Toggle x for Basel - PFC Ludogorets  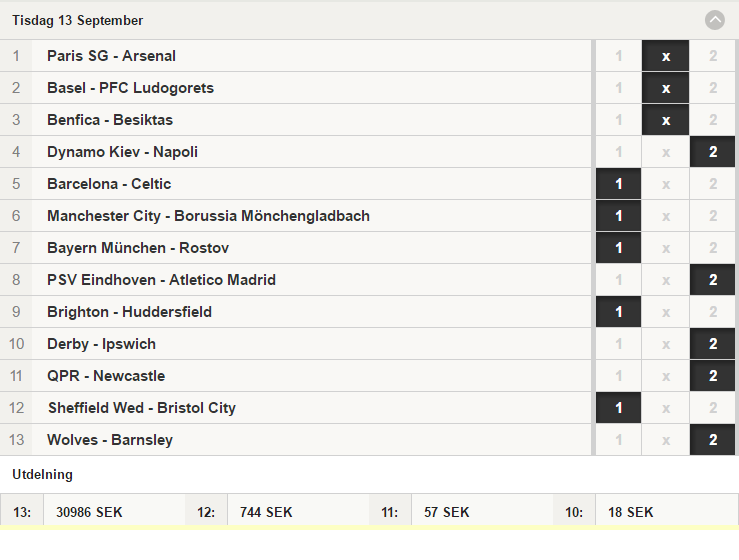(x=665, y=88)
